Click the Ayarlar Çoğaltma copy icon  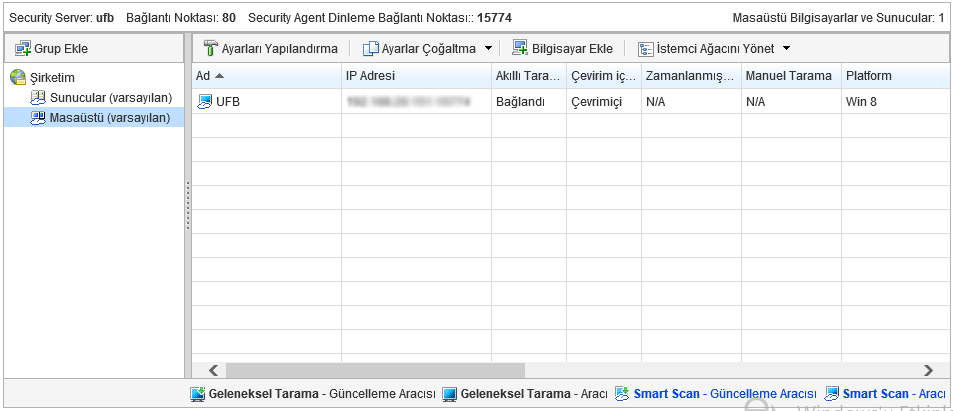pyautogui.click(x=371, y=48)
